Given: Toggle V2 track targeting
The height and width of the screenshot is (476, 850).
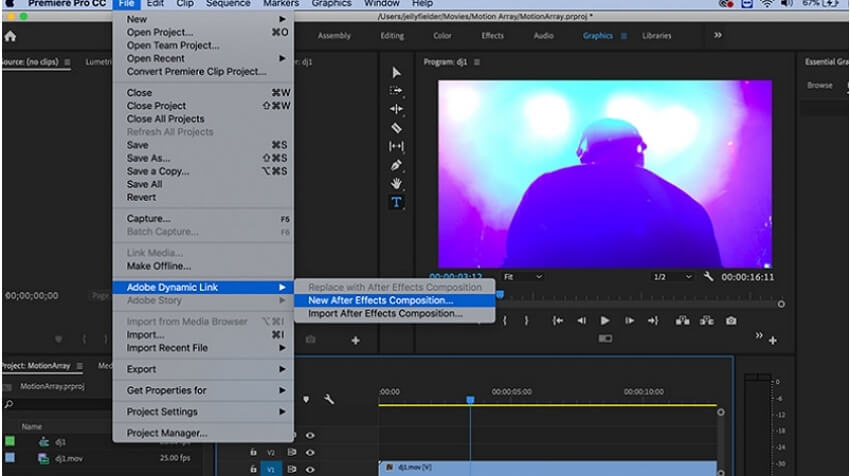Looking at the screenshot, I should tap(271, 452).
